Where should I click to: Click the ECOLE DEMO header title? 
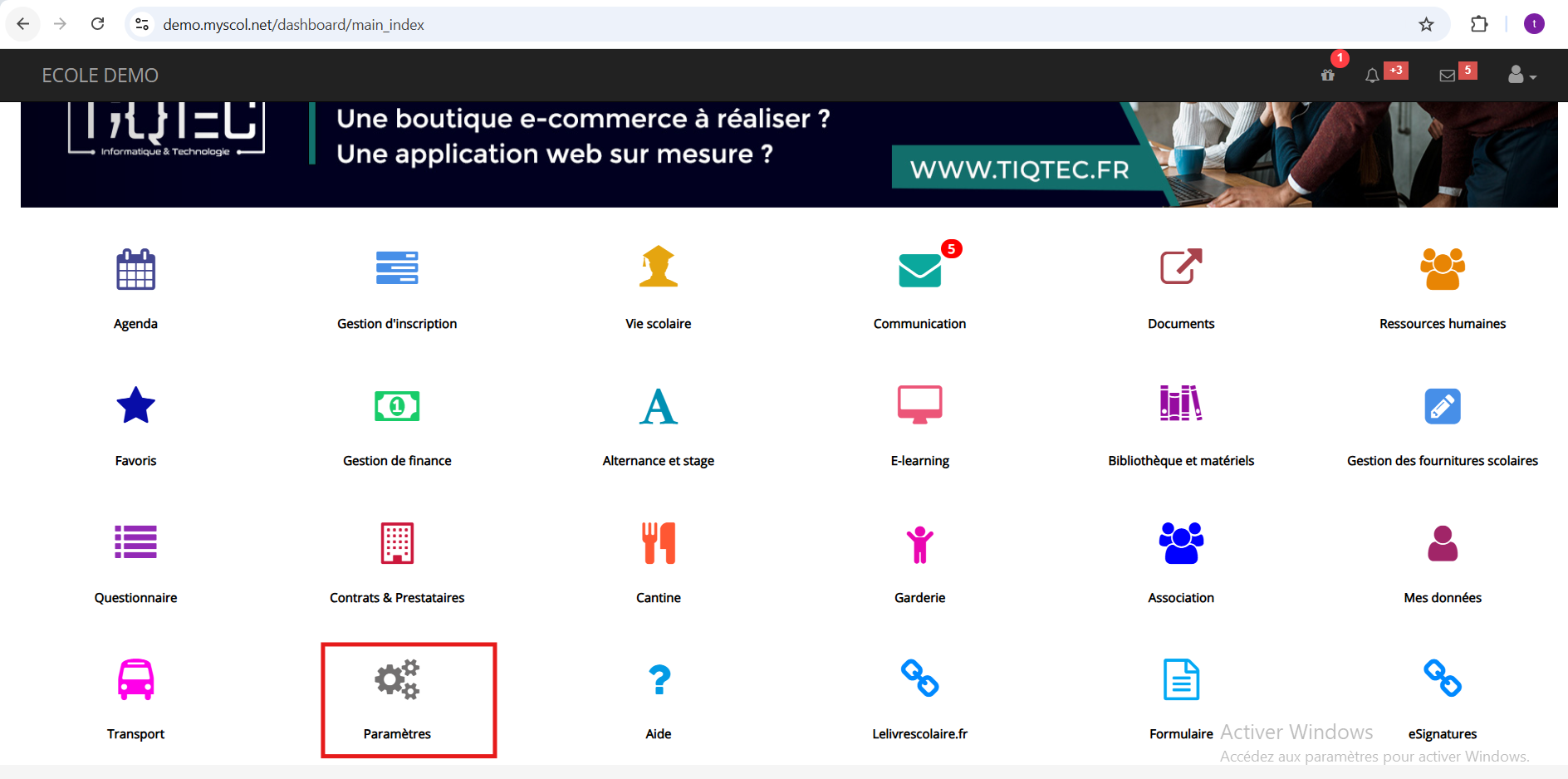[100, 76]
